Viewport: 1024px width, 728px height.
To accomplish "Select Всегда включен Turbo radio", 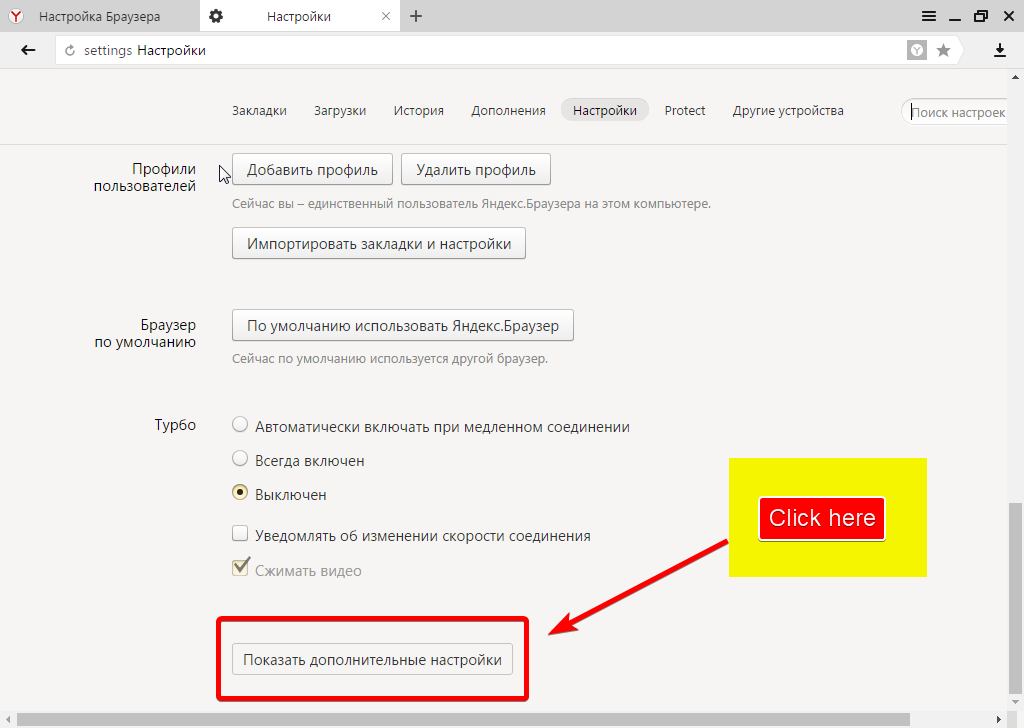I will point(240,459).
